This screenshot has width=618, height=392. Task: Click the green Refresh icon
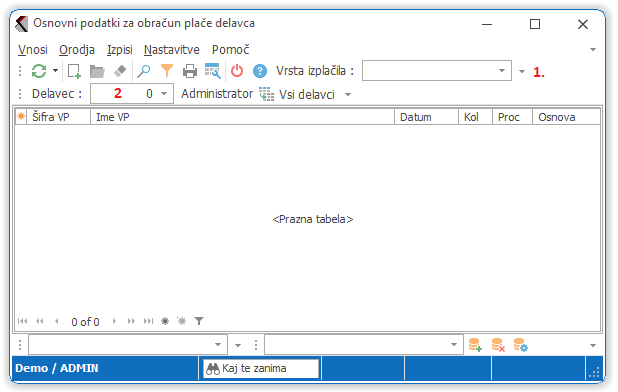(x=39, y=71)
